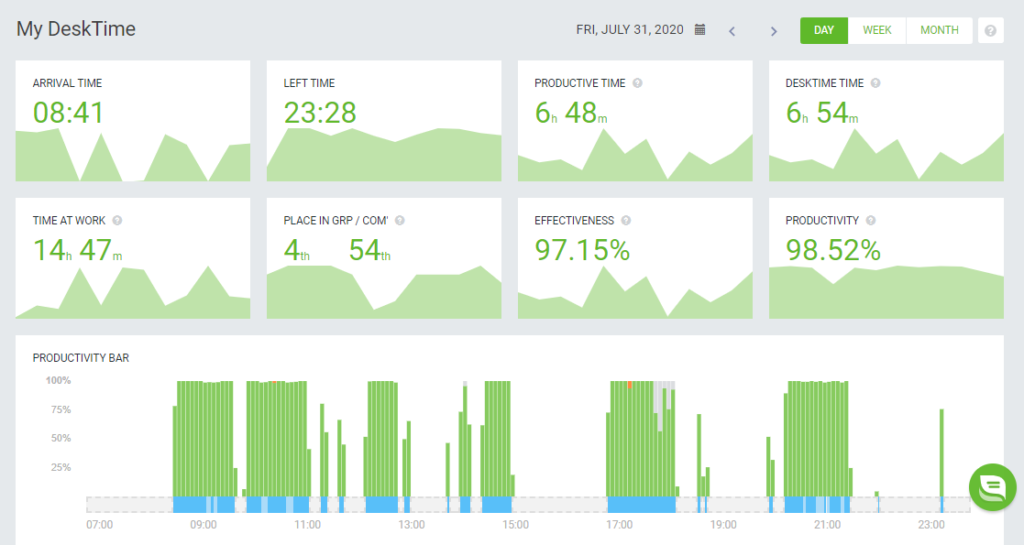Viewport: 1024px width, 545px height.
Task: Click the 4th place in group value
Action: pyautogui.click(x=296, y=250)
